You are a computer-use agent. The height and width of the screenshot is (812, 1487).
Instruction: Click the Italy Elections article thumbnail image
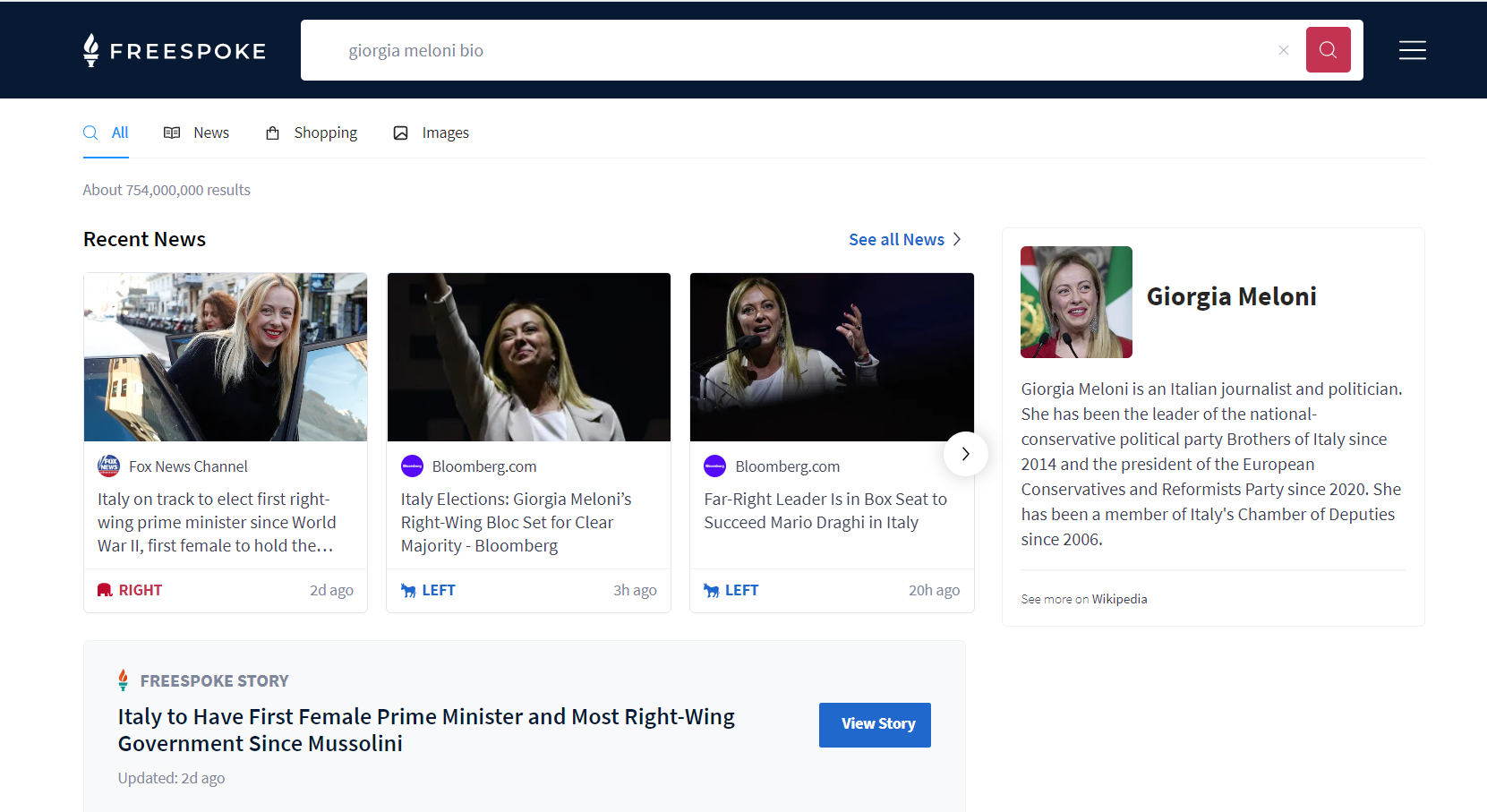coord(528,357)
